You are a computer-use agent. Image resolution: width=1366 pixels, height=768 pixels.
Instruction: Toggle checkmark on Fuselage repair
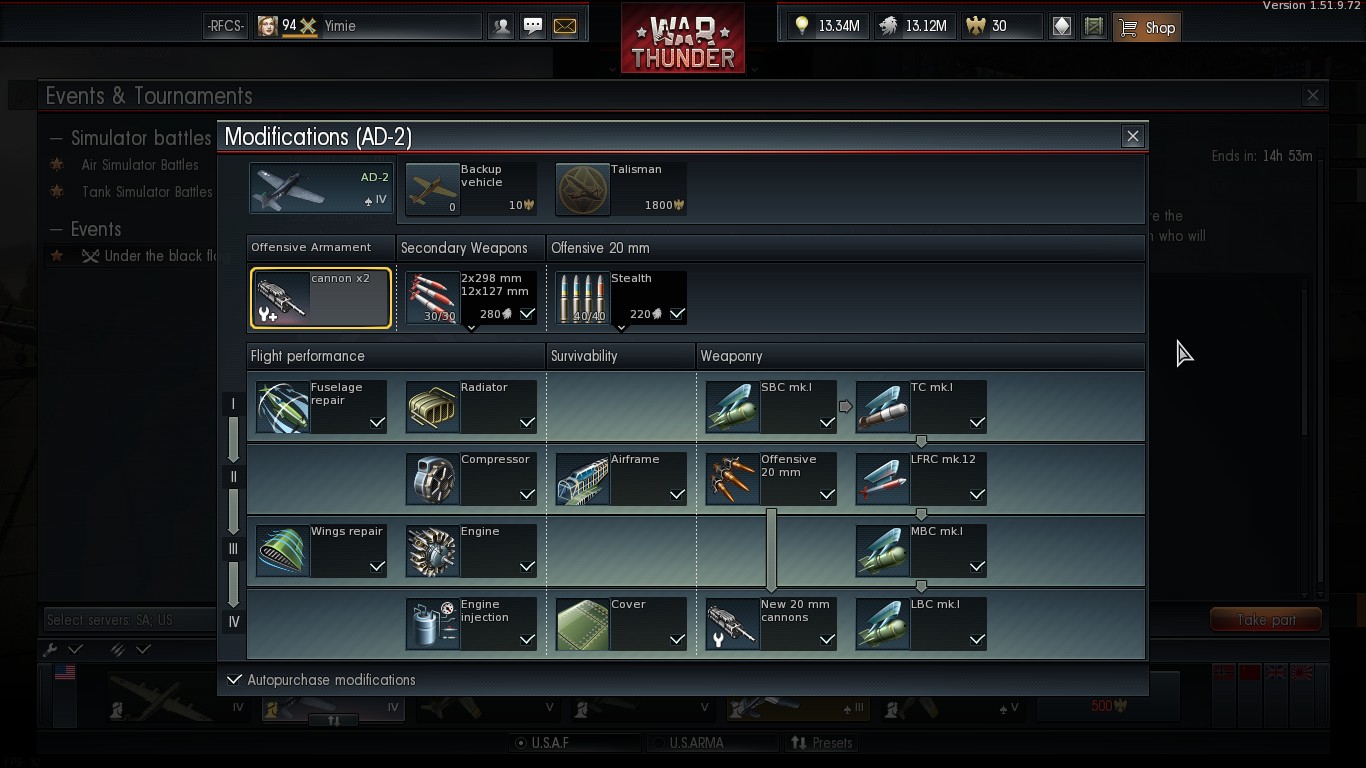[x=377, y=422]
